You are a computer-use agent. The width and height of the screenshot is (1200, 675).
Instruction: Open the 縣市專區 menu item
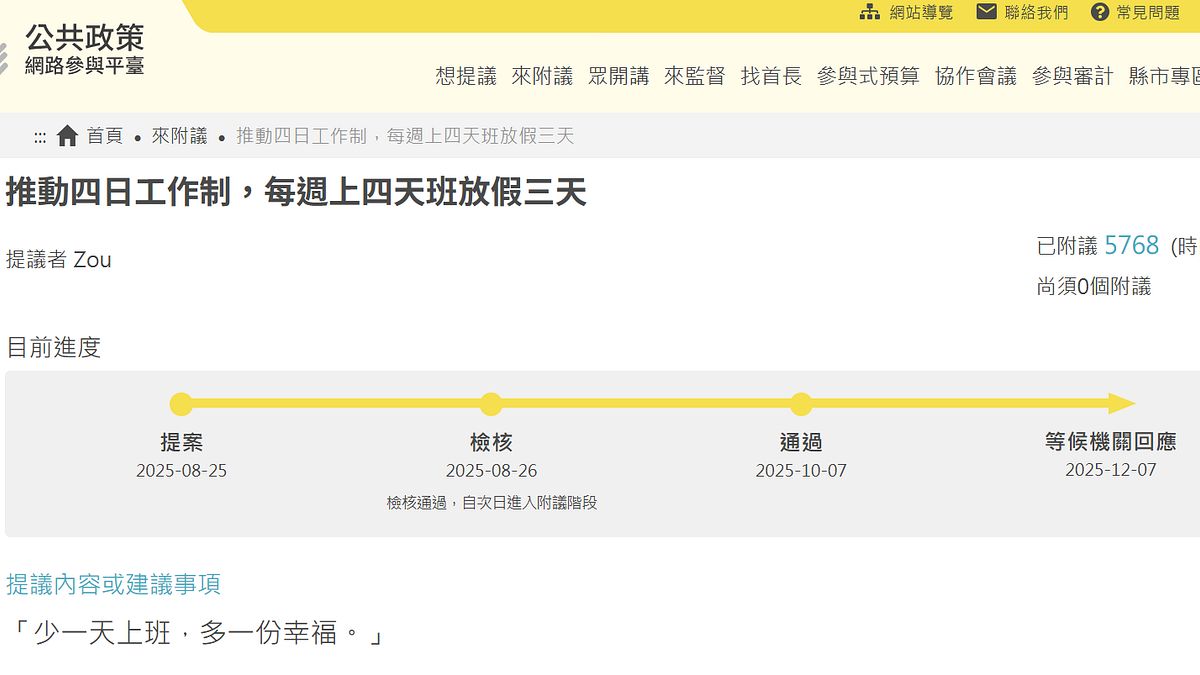pos(1169,75)
